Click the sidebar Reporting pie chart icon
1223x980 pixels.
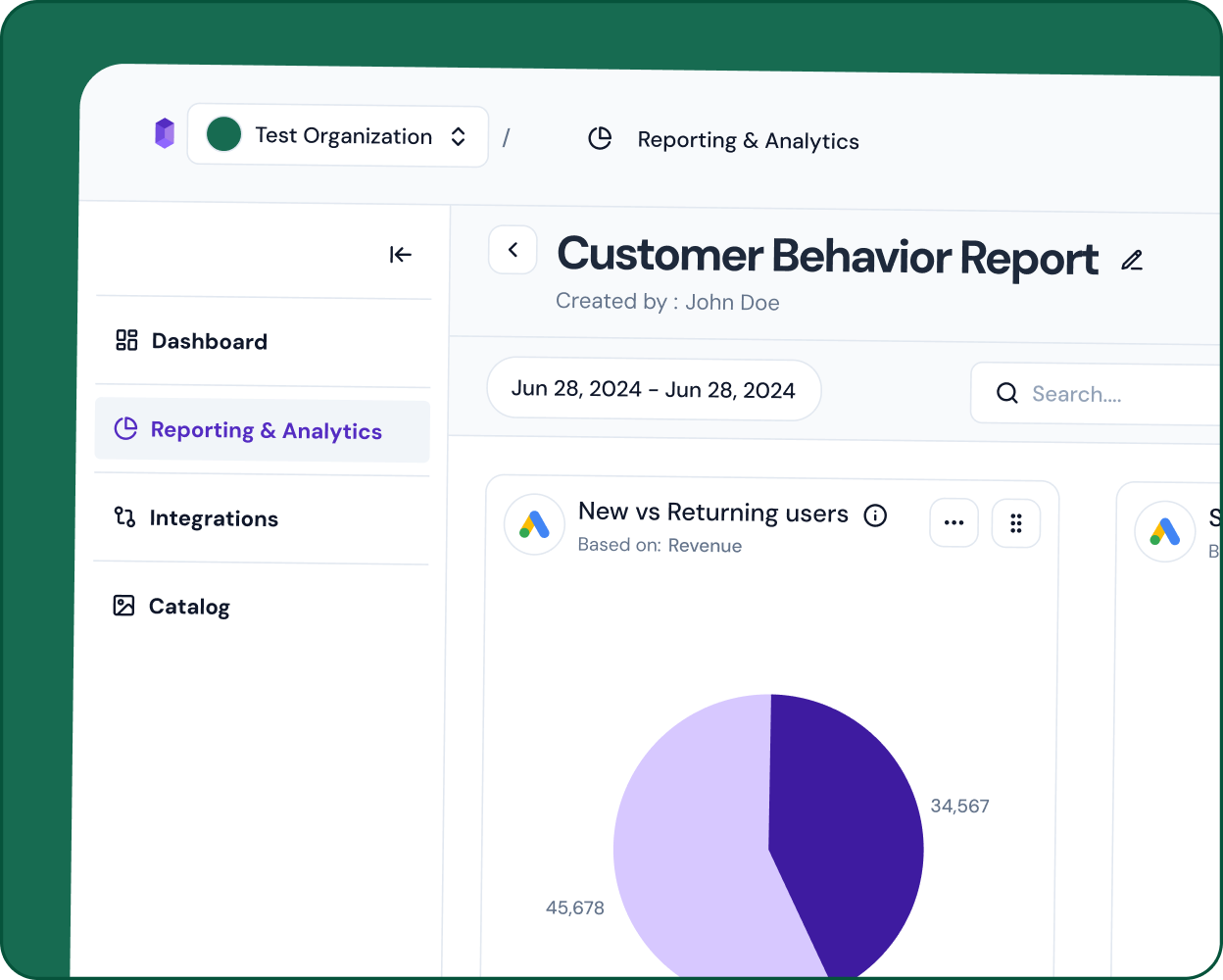[125, 428]
